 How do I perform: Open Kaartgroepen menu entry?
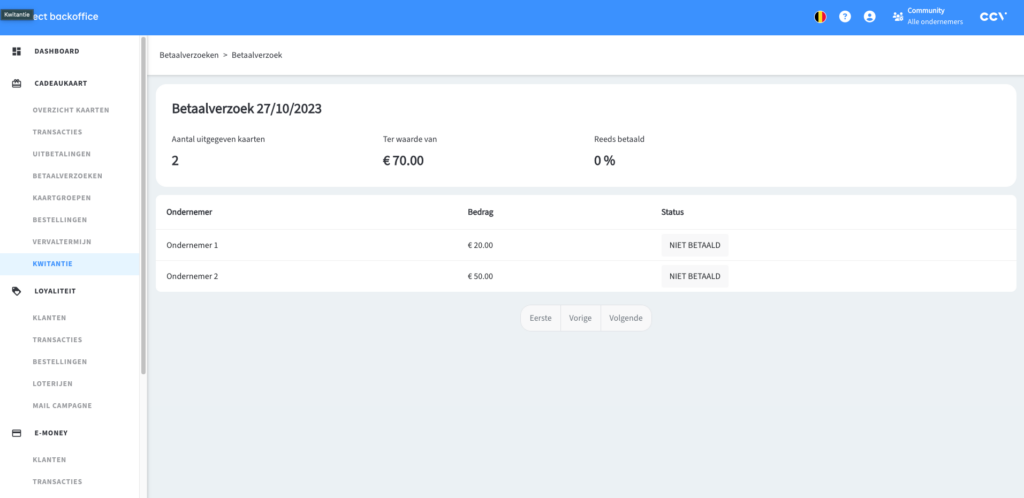coord(61,198)
